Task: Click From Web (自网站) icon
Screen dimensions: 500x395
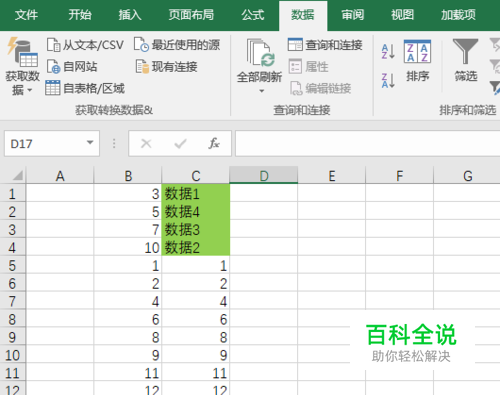Action: click(x=53, y=67)
